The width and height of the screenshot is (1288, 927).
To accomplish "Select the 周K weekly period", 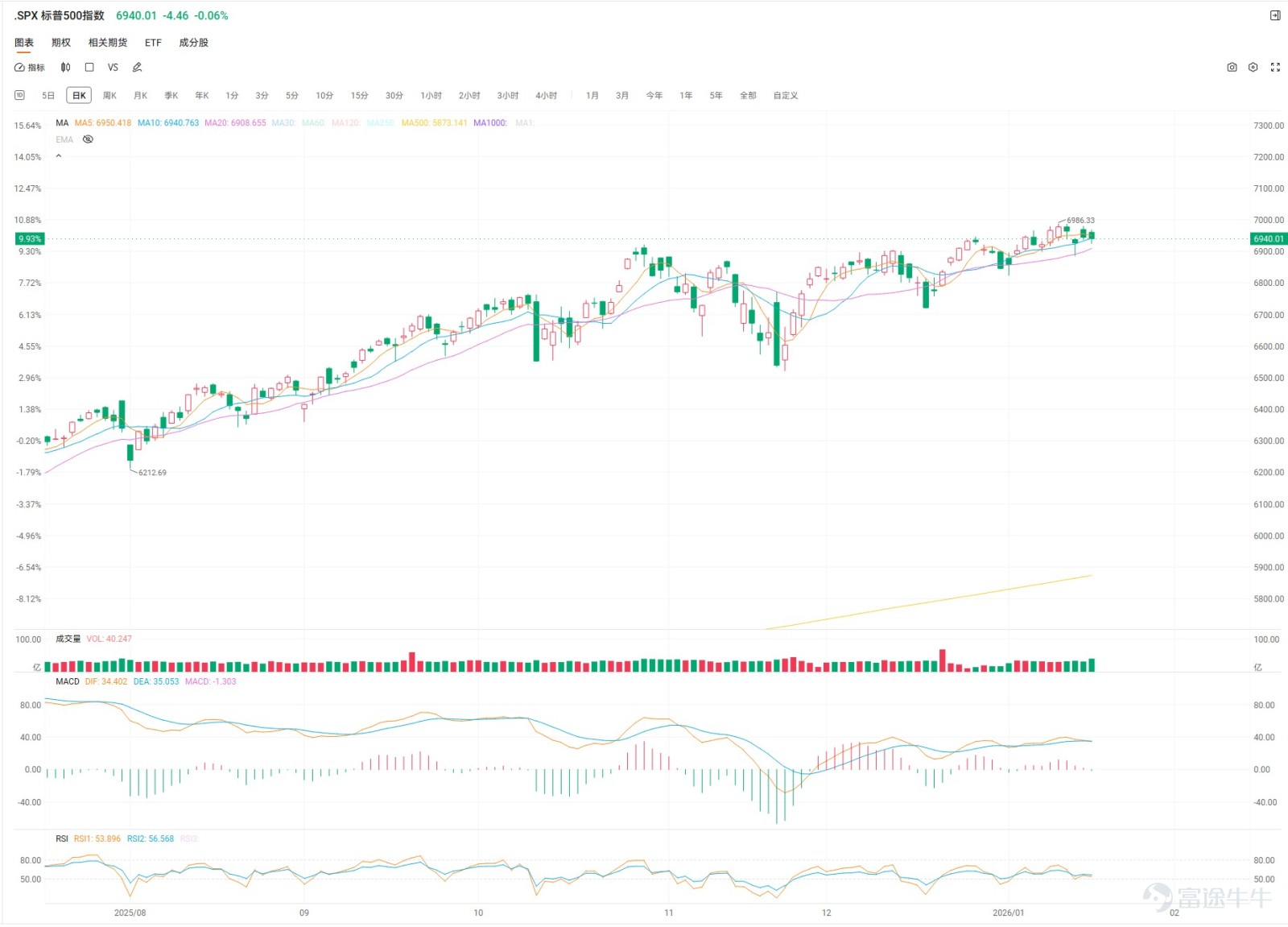I will [x=109, y=96].
